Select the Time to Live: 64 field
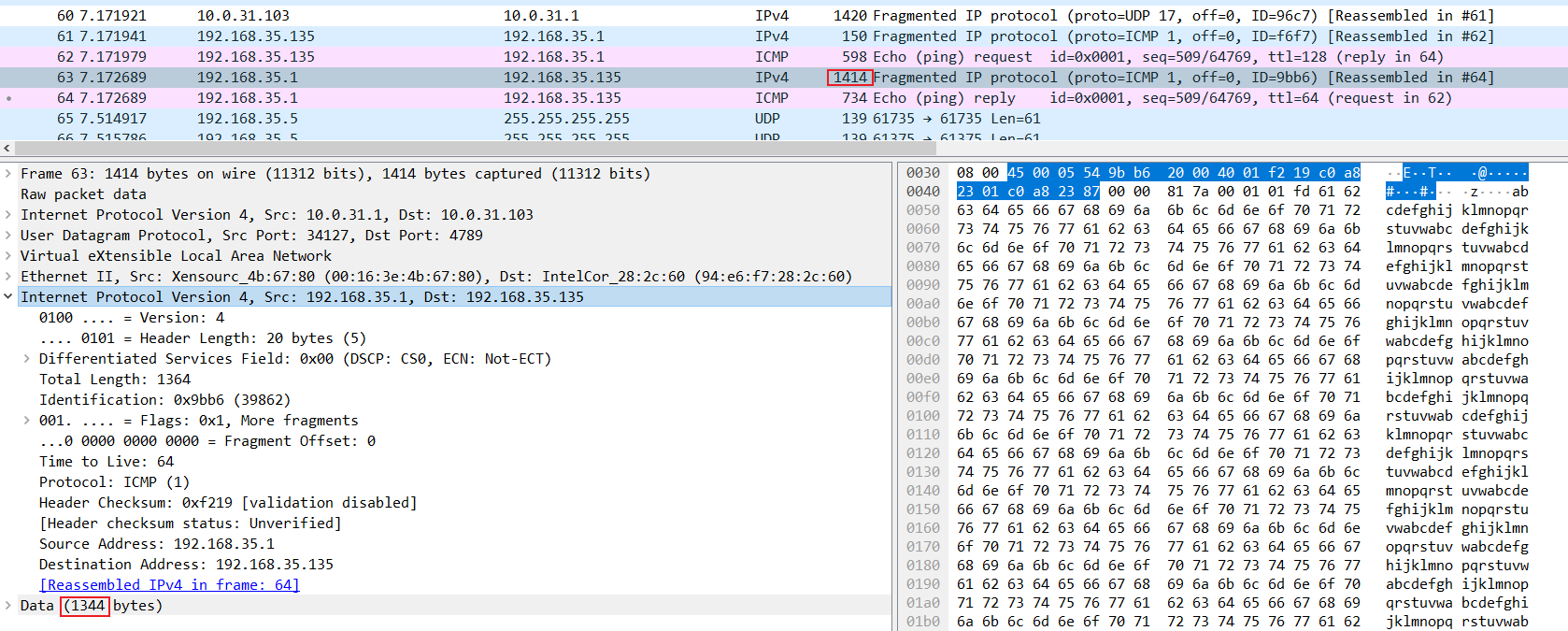 click(x=106, y=462)
